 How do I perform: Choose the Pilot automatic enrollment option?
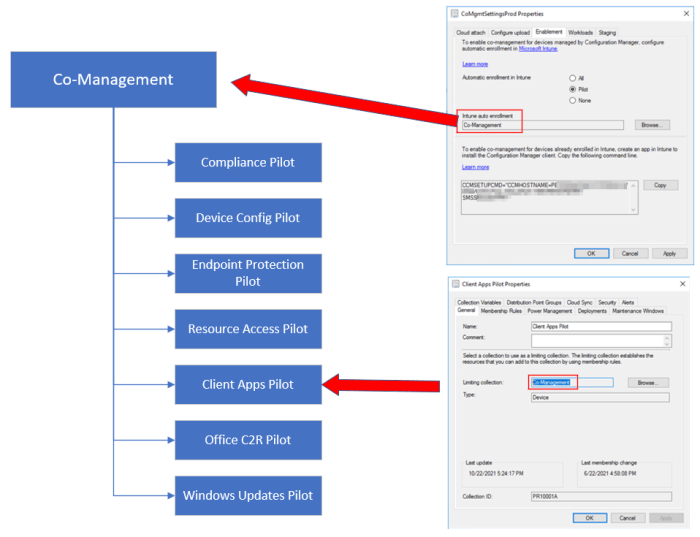572,89
